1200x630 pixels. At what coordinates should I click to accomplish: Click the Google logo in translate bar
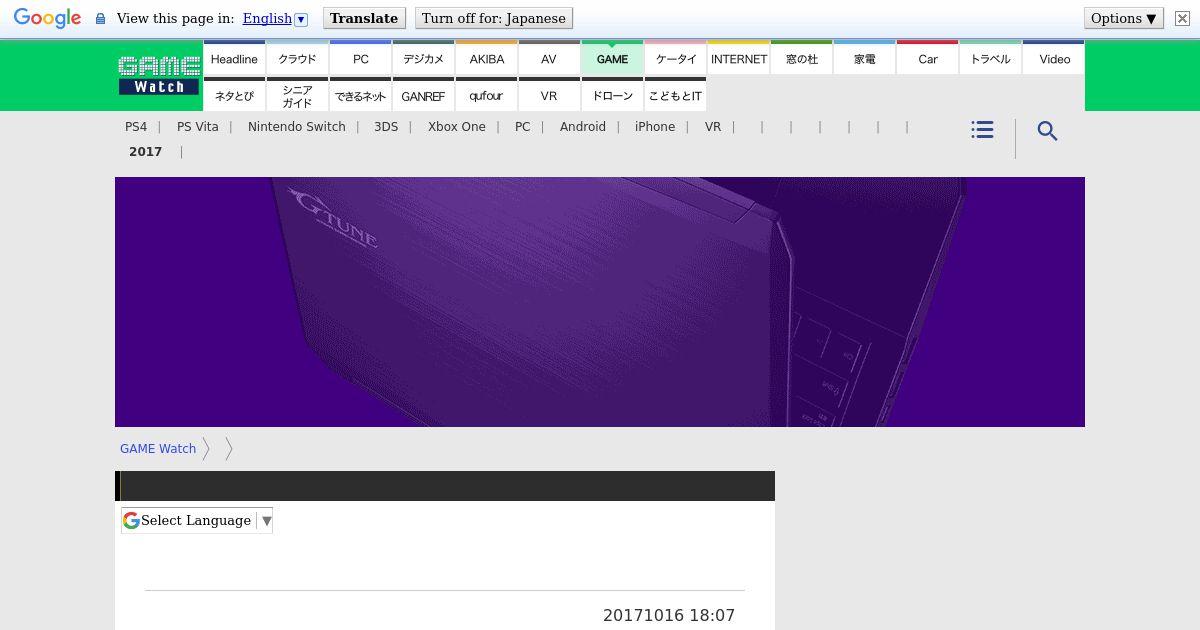coord(47,19)
